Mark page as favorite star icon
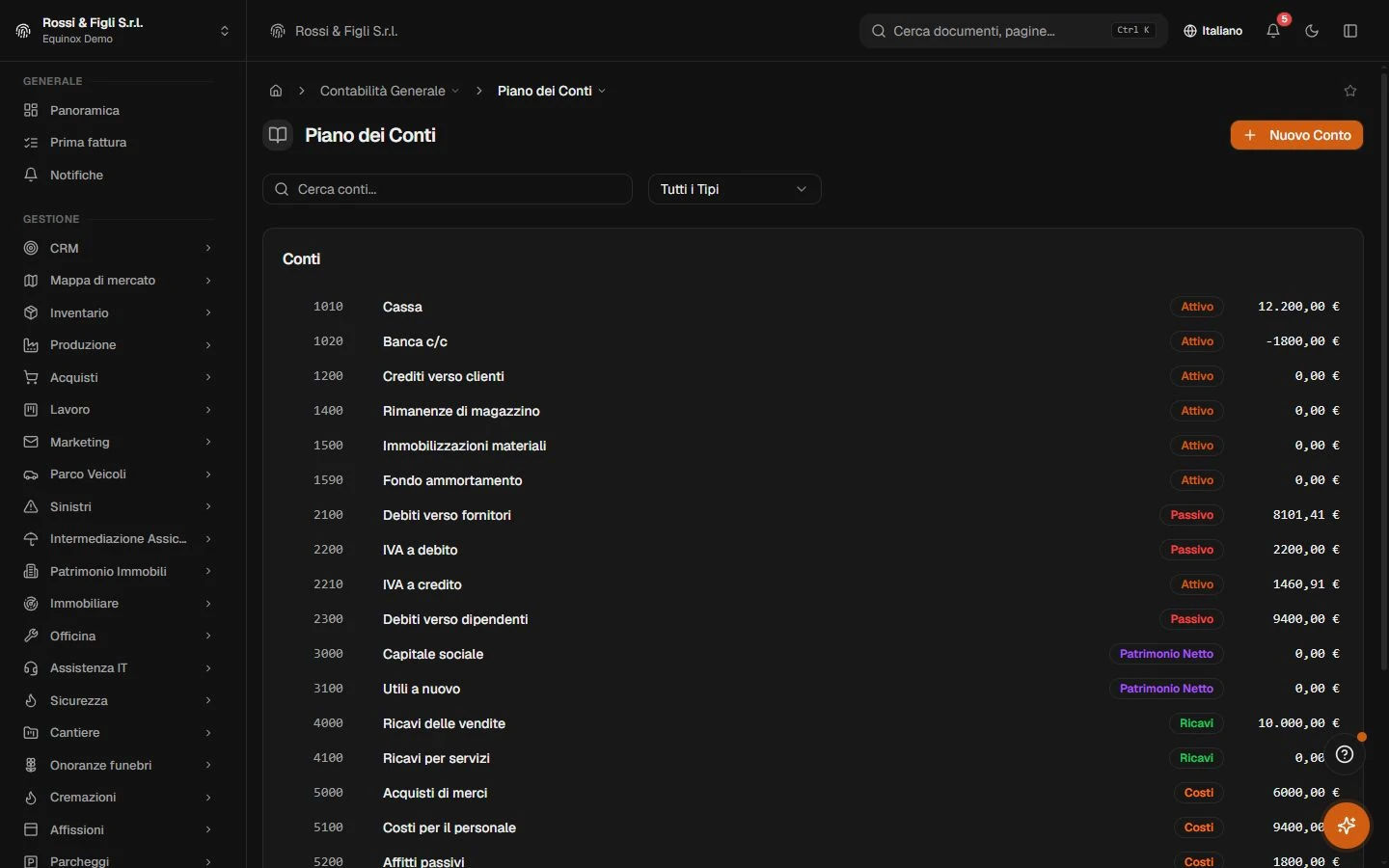The width and height of the screenshot is (1389, 868). point(1350,91)
